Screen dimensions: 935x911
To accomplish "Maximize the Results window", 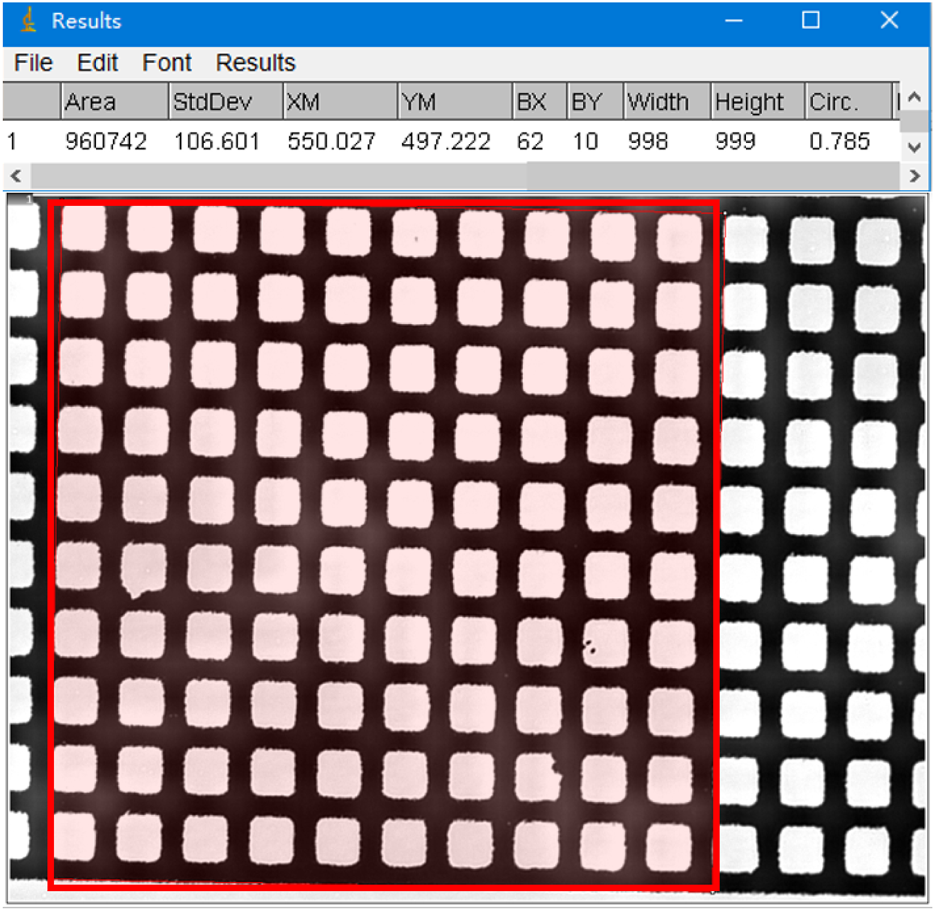I will [x=811, y=21].
